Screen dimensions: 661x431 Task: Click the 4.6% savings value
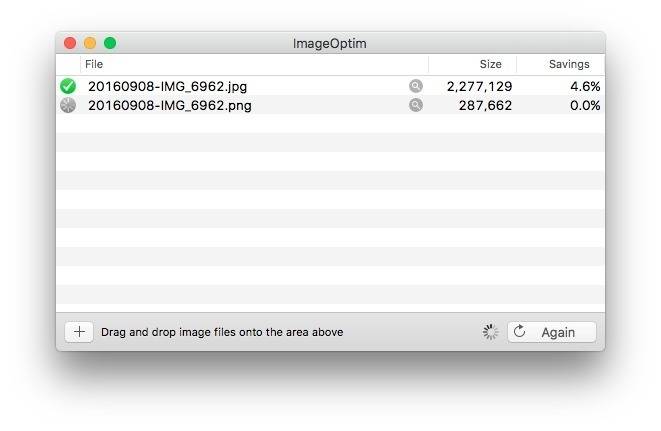click(585, 86)
